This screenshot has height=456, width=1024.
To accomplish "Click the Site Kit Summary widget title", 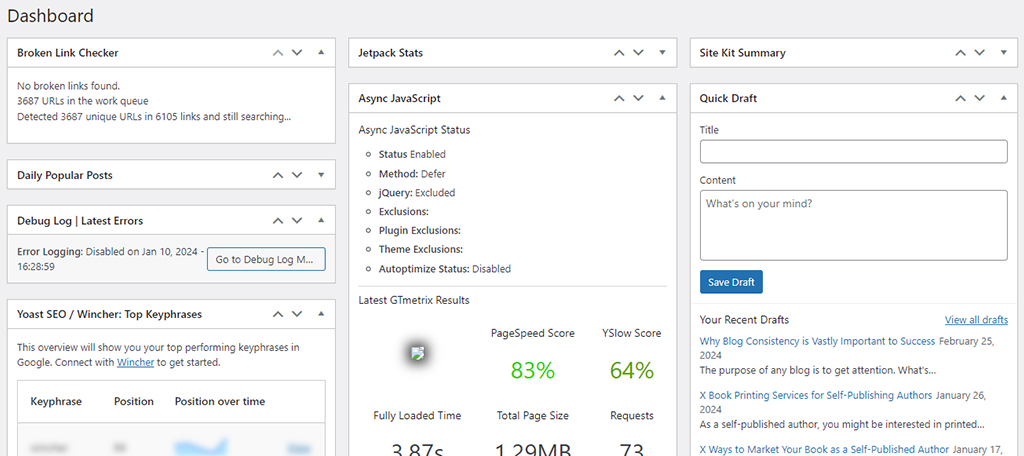I will click(x=743, y=53).
